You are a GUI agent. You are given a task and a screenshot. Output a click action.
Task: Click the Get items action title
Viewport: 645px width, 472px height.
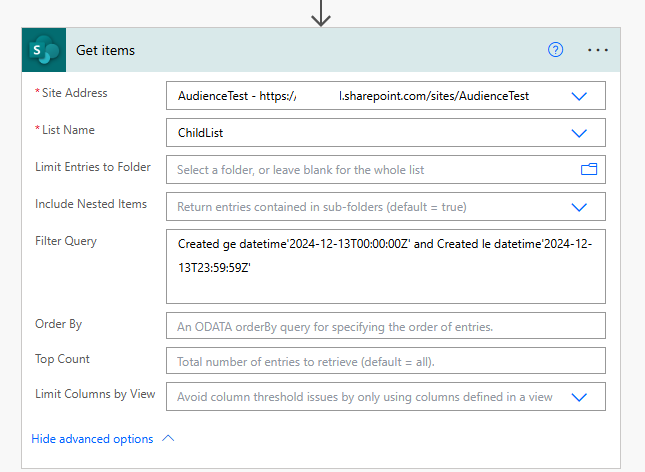[x=105, y=50]
